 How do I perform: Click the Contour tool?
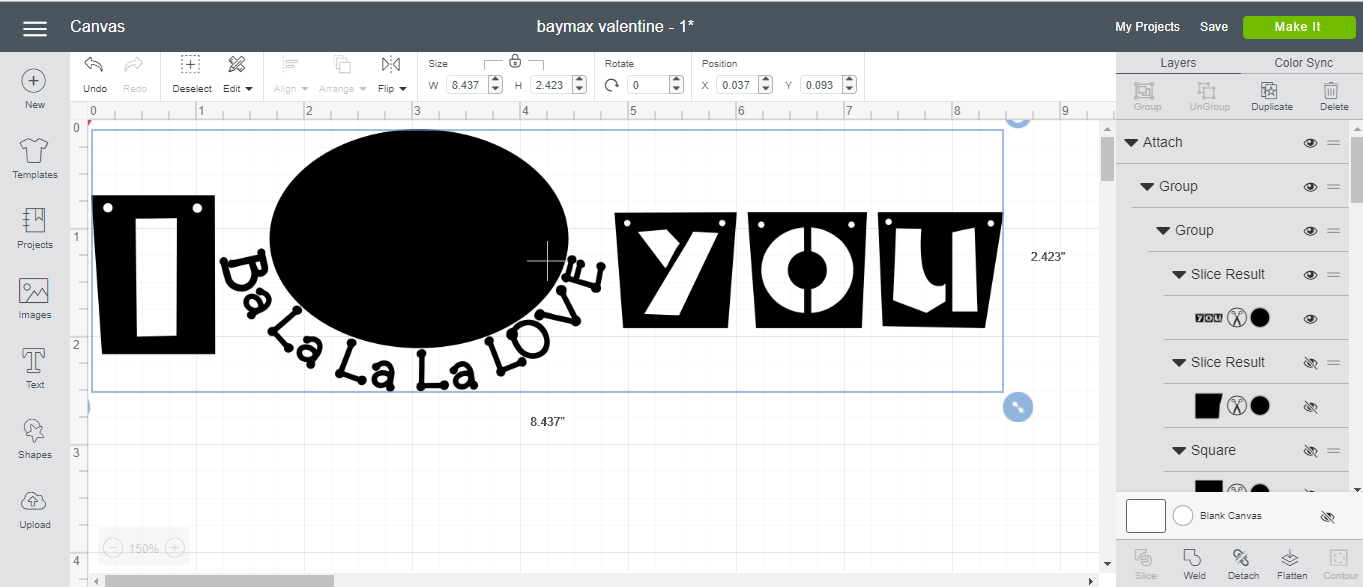point(1339,564)
